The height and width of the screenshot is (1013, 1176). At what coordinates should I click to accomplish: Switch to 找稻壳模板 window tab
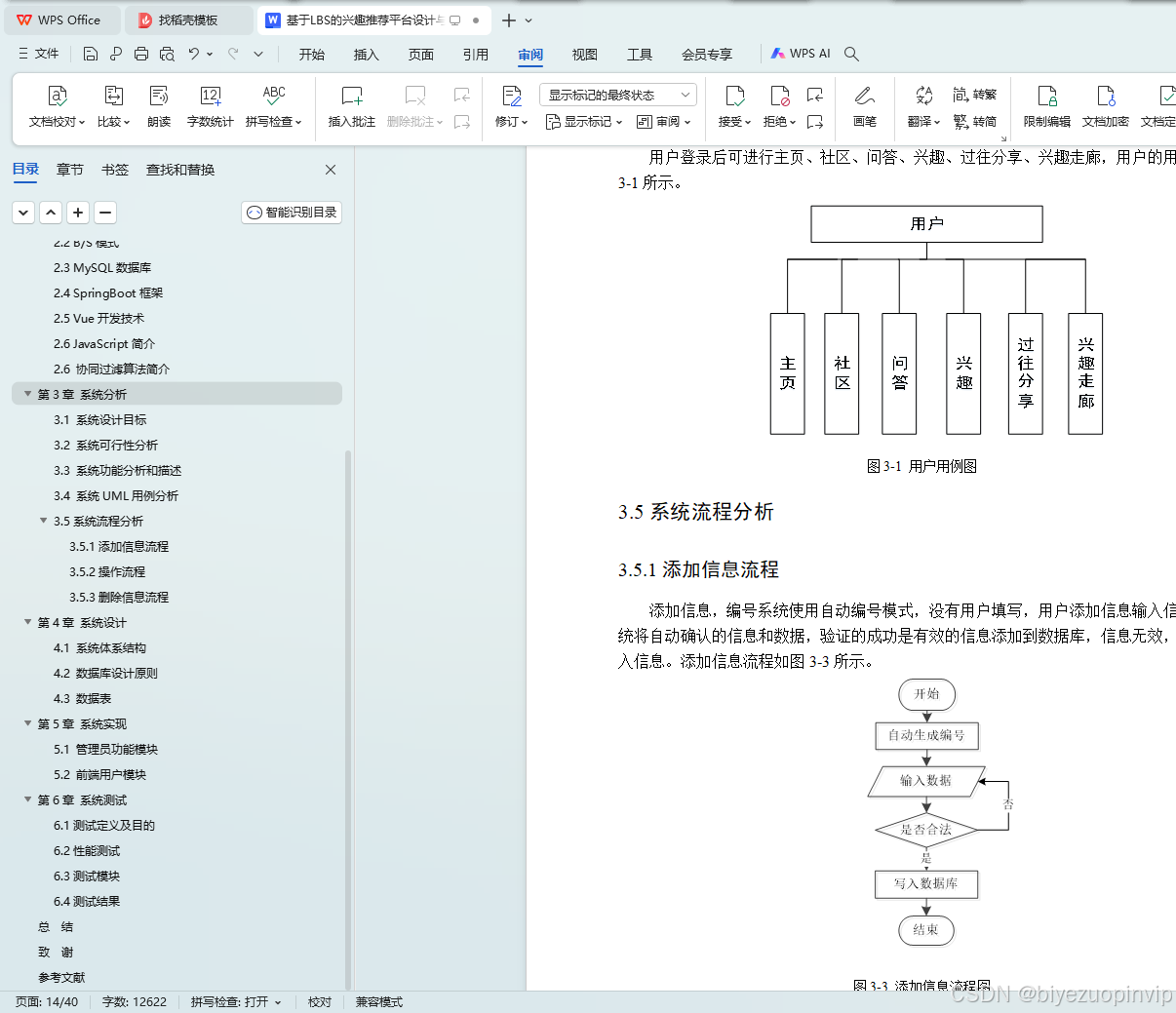[189, 19]
